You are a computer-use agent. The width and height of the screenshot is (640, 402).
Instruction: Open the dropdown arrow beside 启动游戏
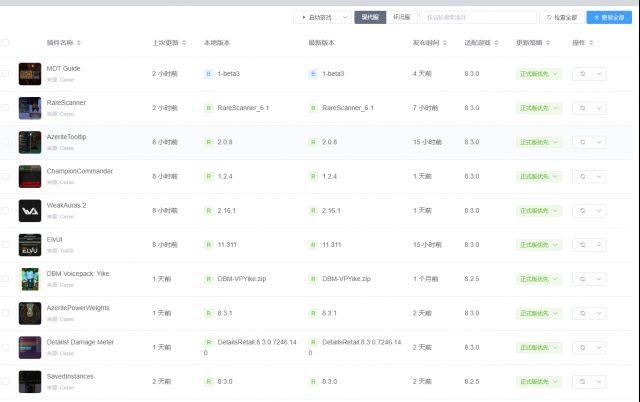344,17
